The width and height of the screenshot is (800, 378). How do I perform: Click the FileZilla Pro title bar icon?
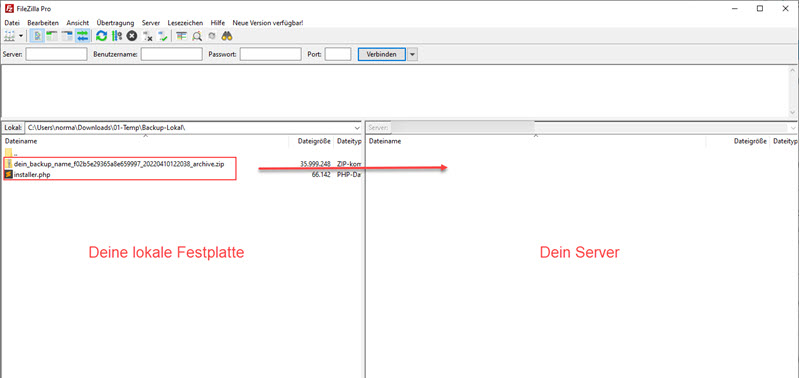pos(8,9)
